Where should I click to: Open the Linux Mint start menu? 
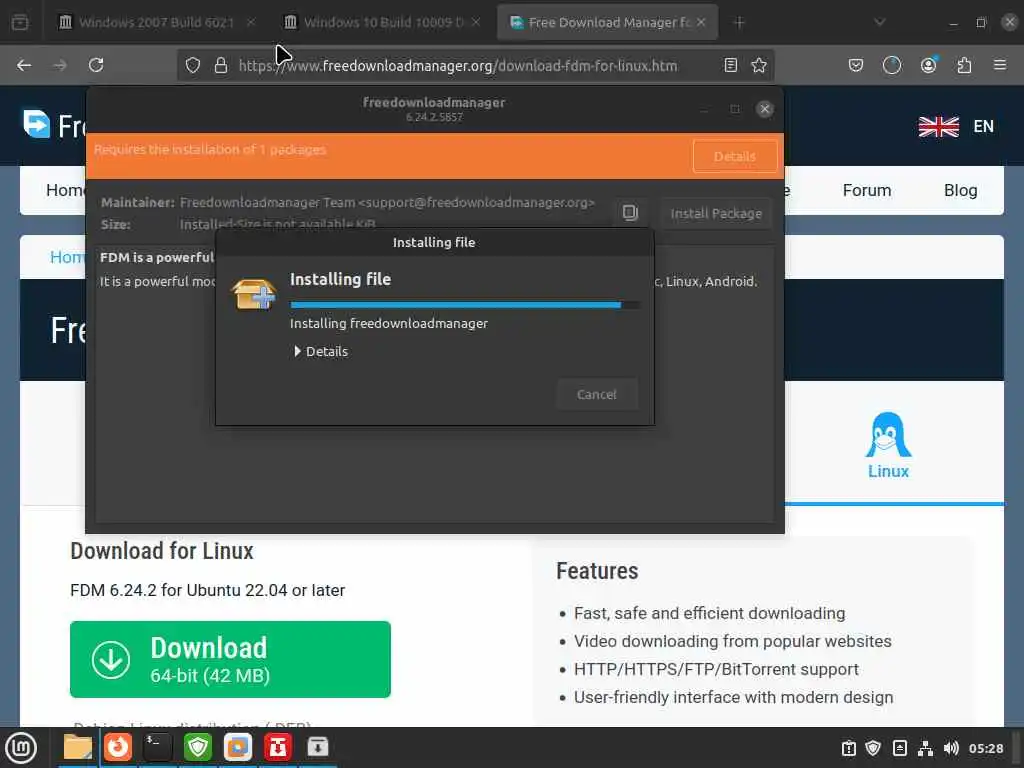(x=21, y=748)
